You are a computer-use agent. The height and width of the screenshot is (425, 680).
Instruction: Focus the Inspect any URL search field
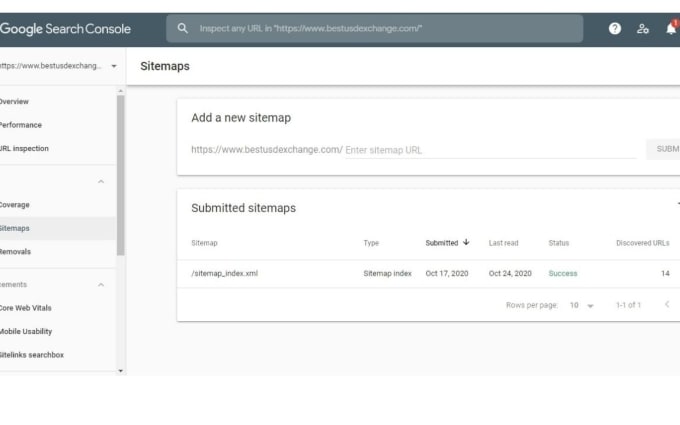click(375, 29)
